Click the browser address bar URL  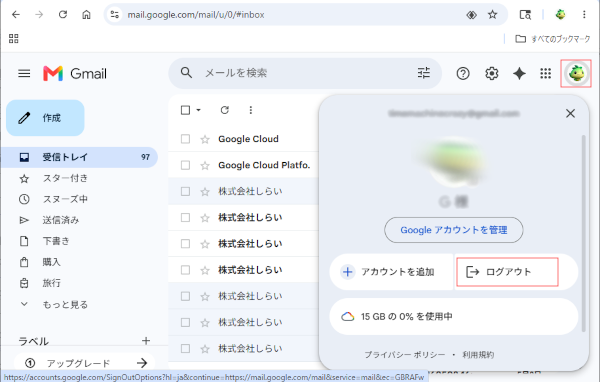pos(196,15)
